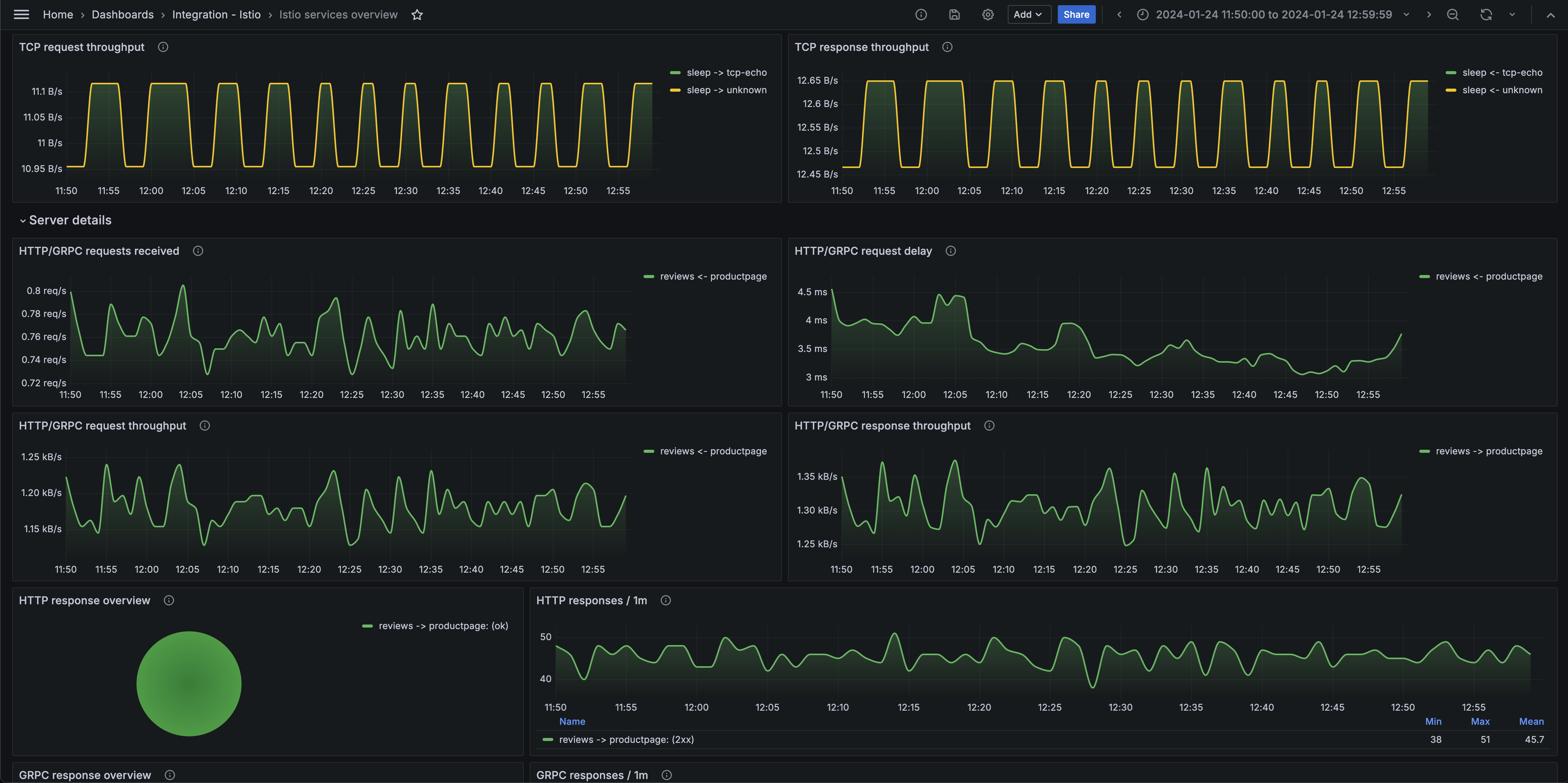Open the Add dropdown
The image size is (1568, 783).
click(1029, 15)
